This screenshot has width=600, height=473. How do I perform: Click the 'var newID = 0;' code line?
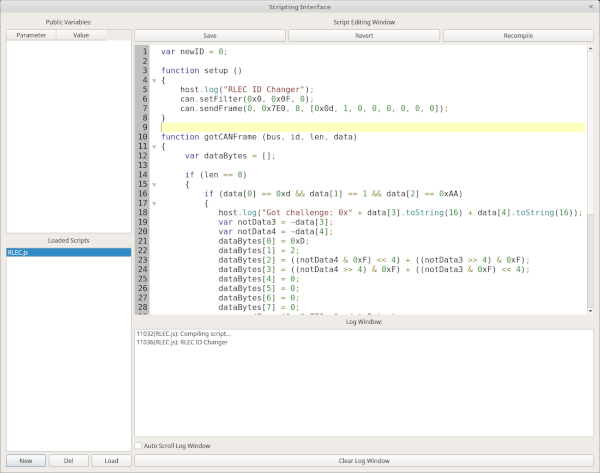[195, 51]
